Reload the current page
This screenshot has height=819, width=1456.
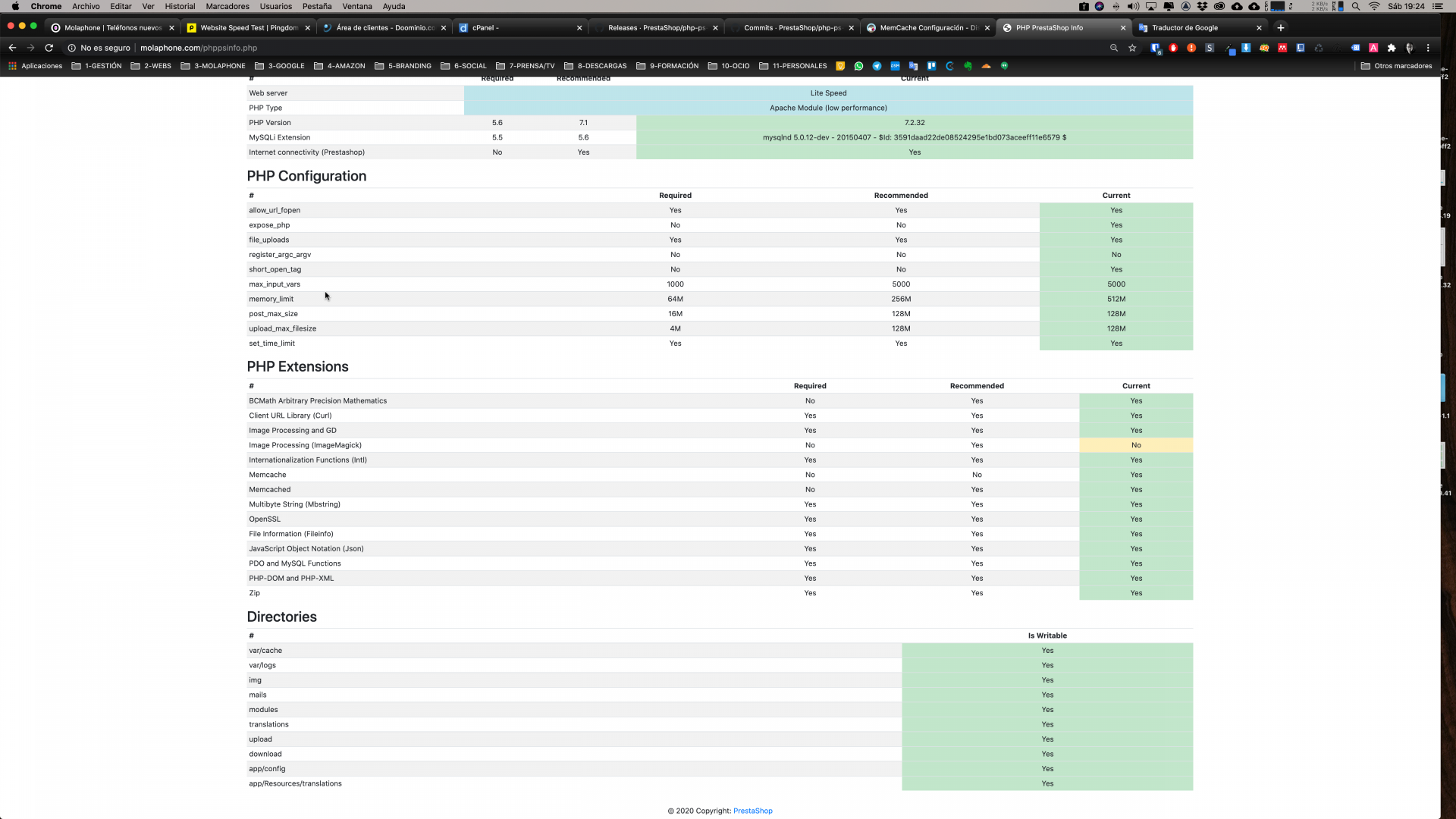[49, 48]
